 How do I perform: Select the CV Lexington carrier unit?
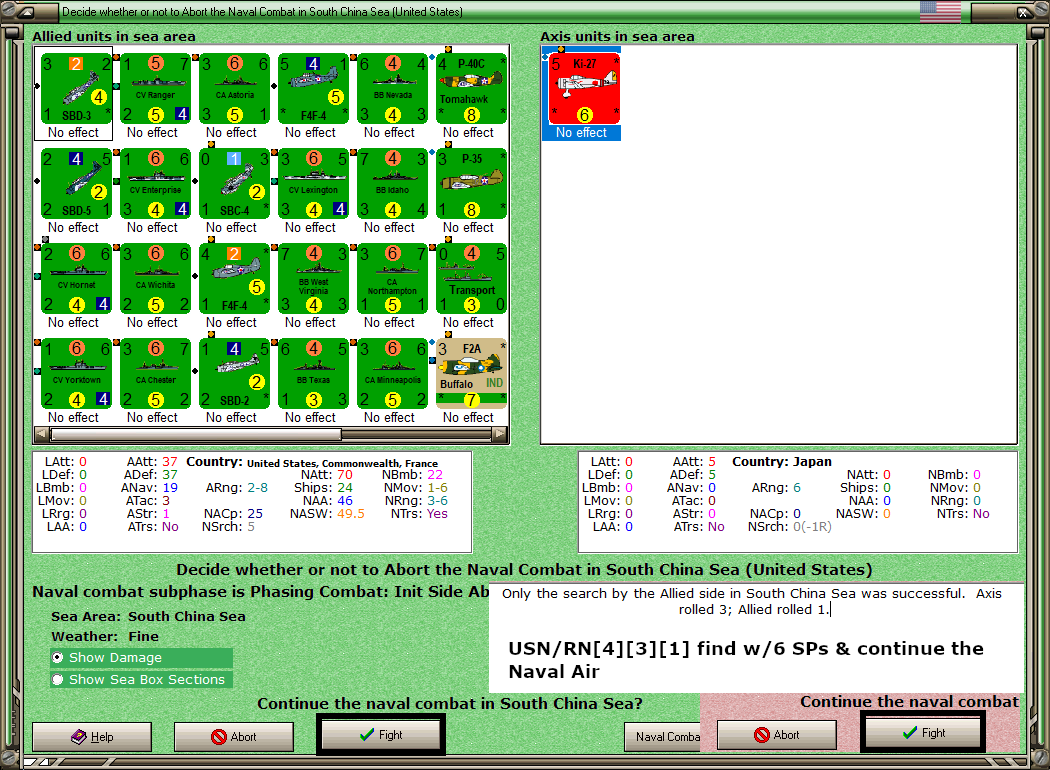(314, 184)
